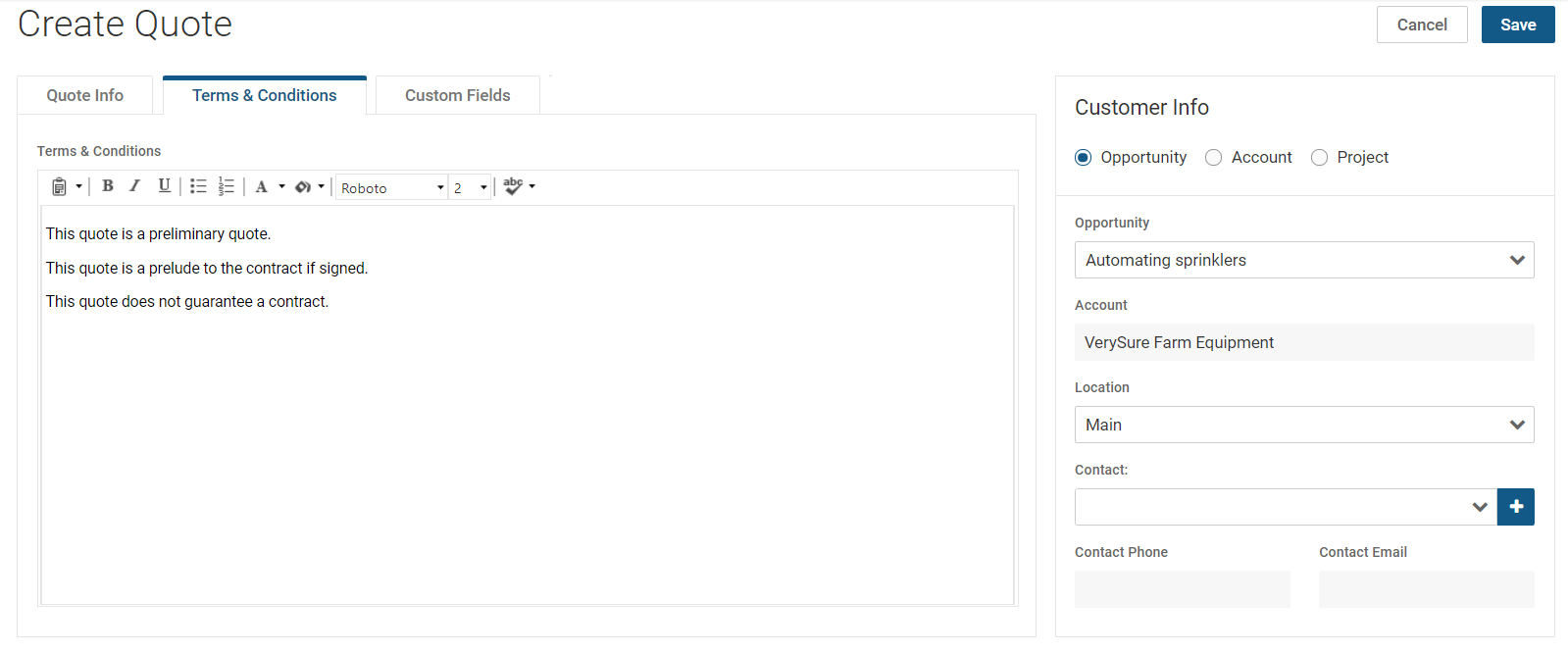Image resolution: width=1568 pixels, height=654 pixels.
Task: Select the Opportunity radio button
Action: click(x=1084, y=158)
